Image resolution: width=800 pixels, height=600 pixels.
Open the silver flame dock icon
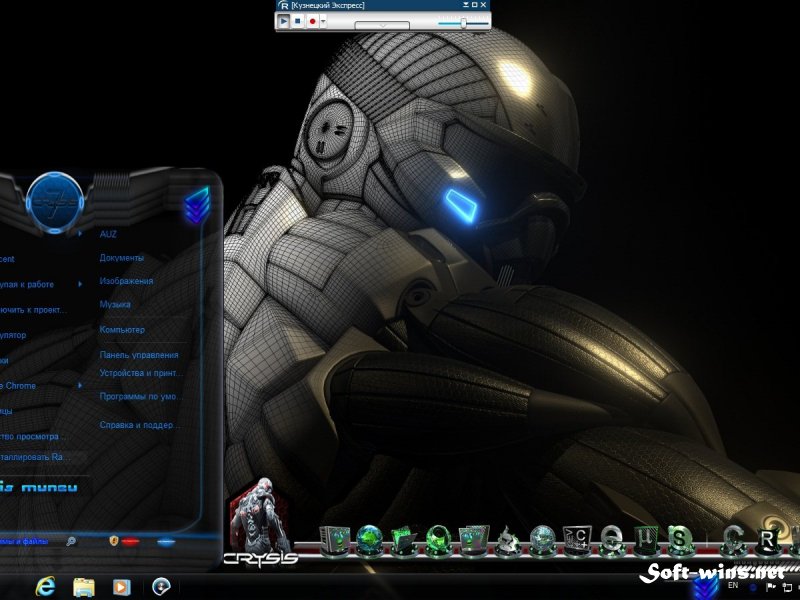coord(507,541)
